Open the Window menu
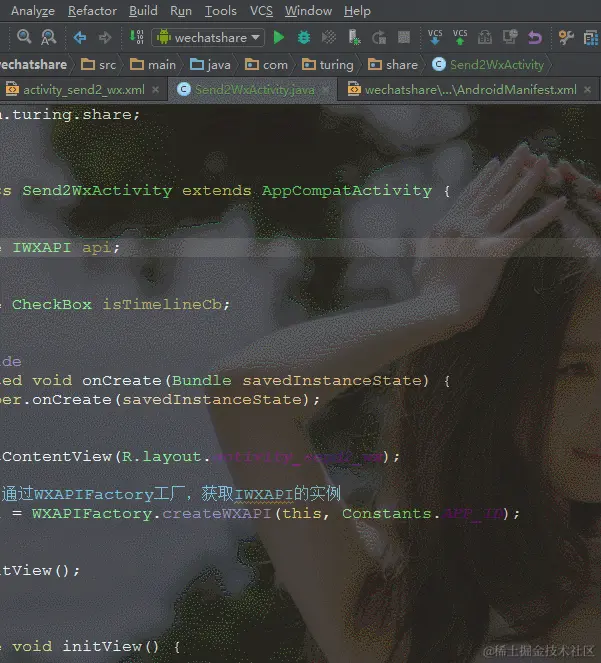Screen dimensions: 601x663 [x=308, y=11]
